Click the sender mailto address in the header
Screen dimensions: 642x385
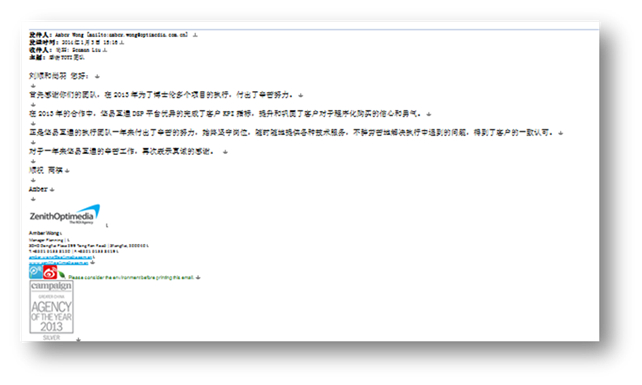pos(138,35)
